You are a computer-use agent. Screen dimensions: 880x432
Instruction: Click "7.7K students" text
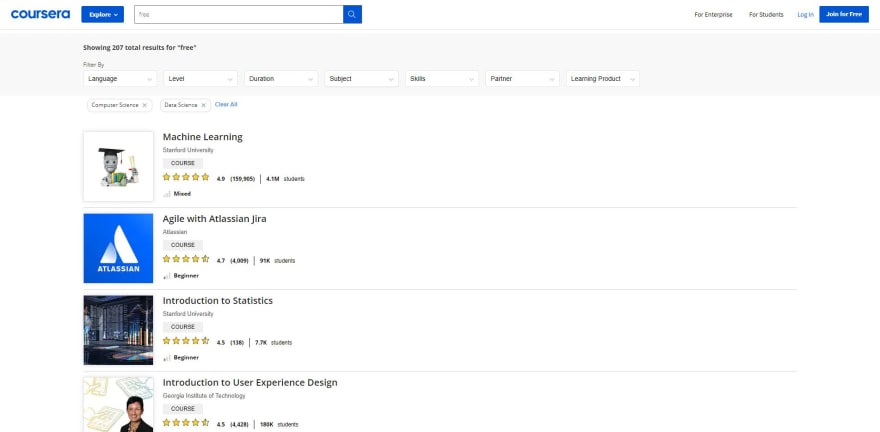pos(274,343)
